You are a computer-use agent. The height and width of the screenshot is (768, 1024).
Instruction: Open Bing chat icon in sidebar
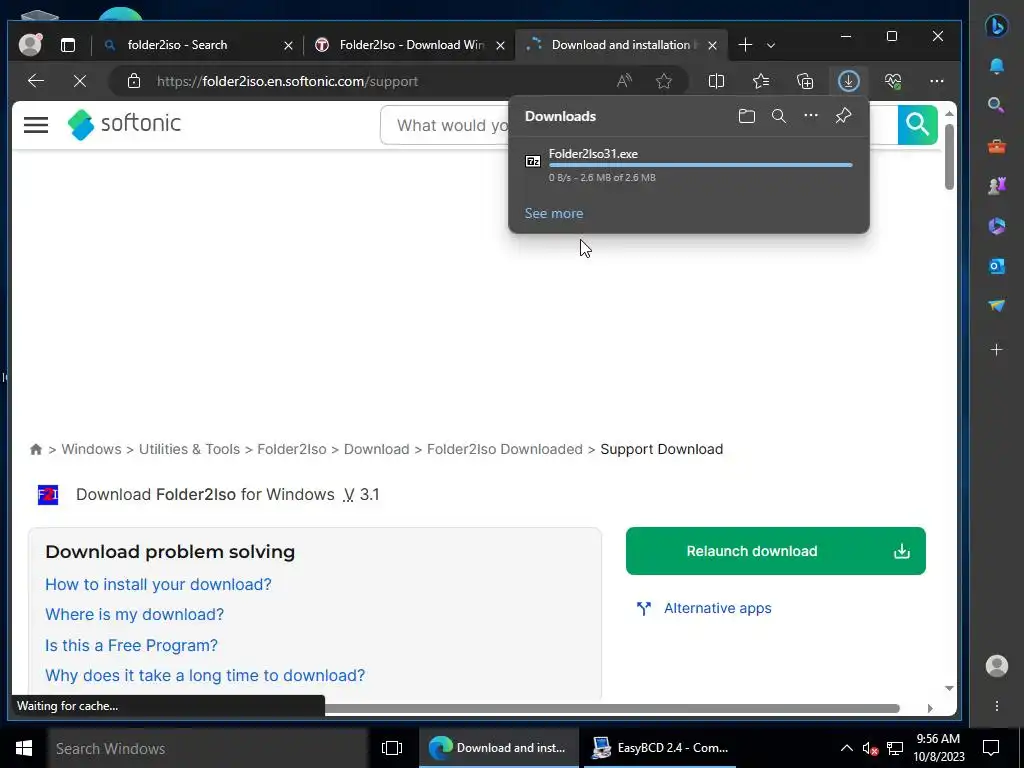pyautogui.click(x=997, y=26)
